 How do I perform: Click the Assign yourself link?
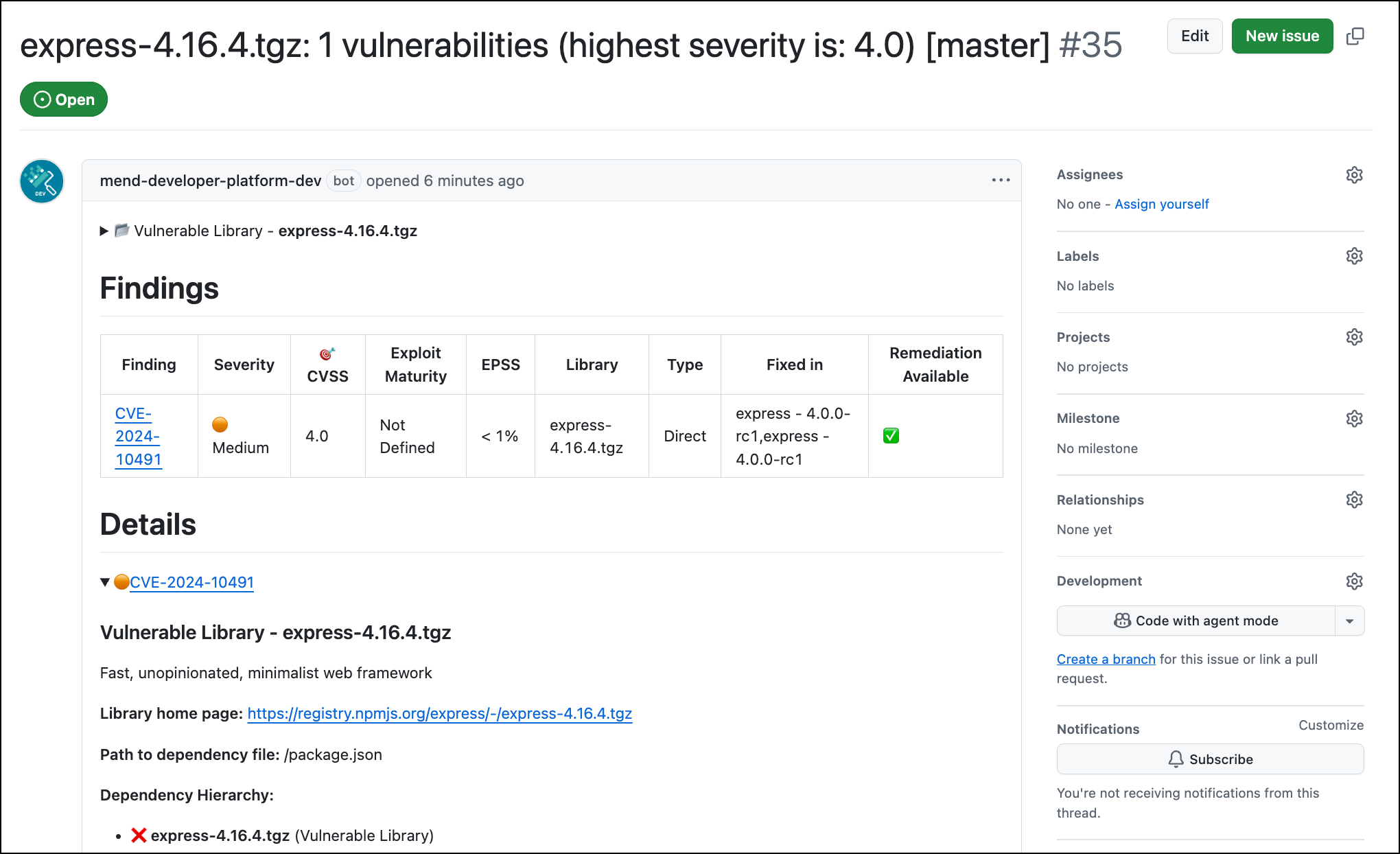(1161, 204)
